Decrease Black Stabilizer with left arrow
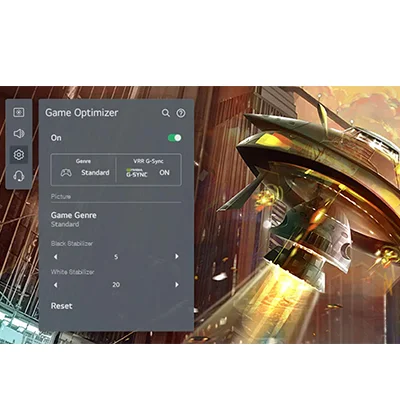The height and width of the screenshot is (400, 400). [x=56, y=257]
